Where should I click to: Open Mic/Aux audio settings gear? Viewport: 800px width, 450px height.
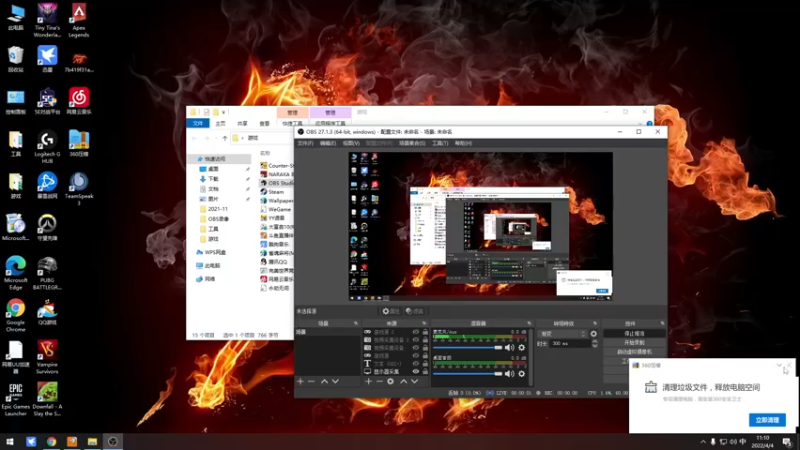pos(521,347)
